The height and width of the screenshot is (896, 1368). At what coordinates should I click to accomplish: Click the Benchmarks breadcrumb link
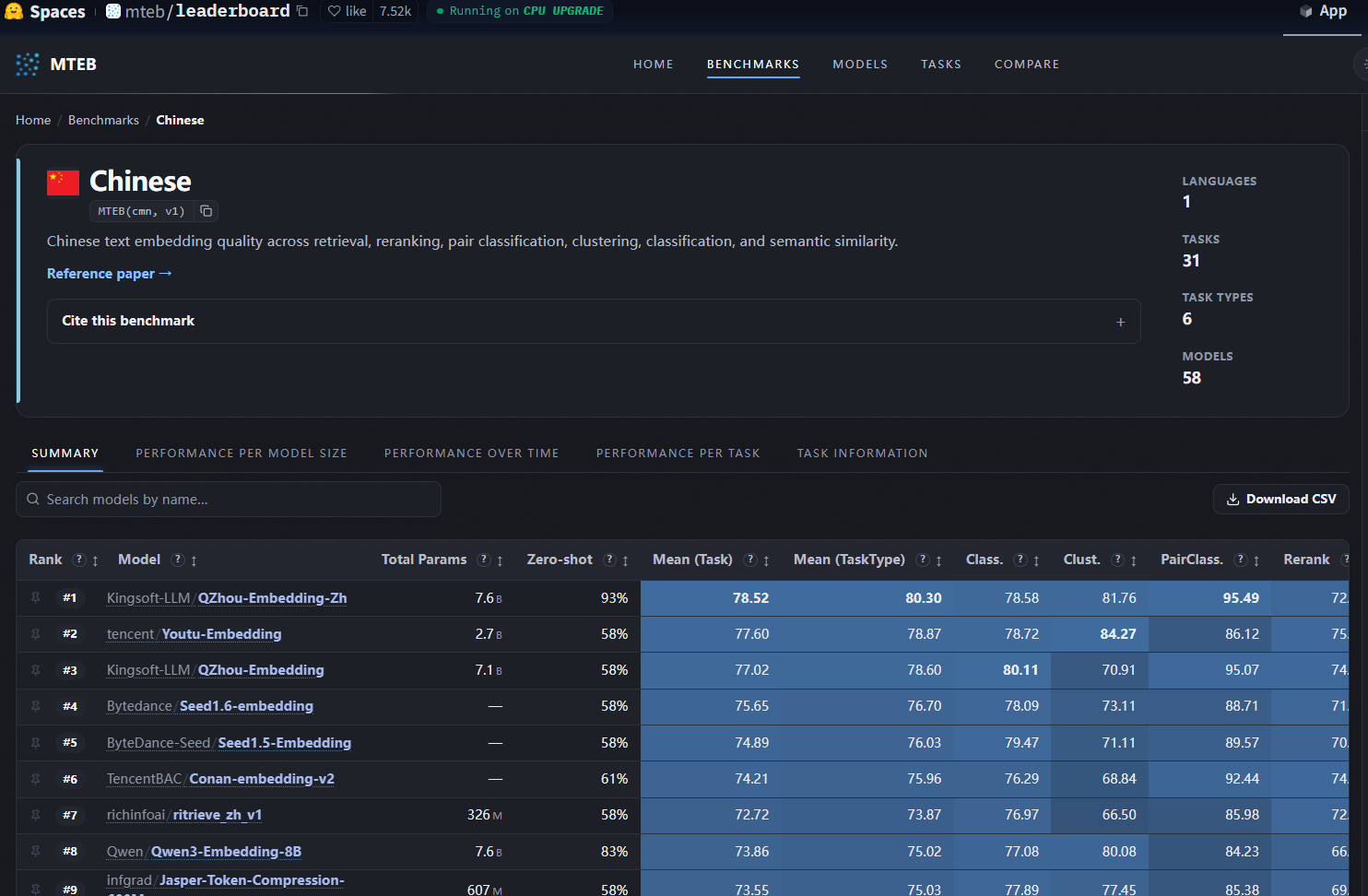(x=103, y=120)
